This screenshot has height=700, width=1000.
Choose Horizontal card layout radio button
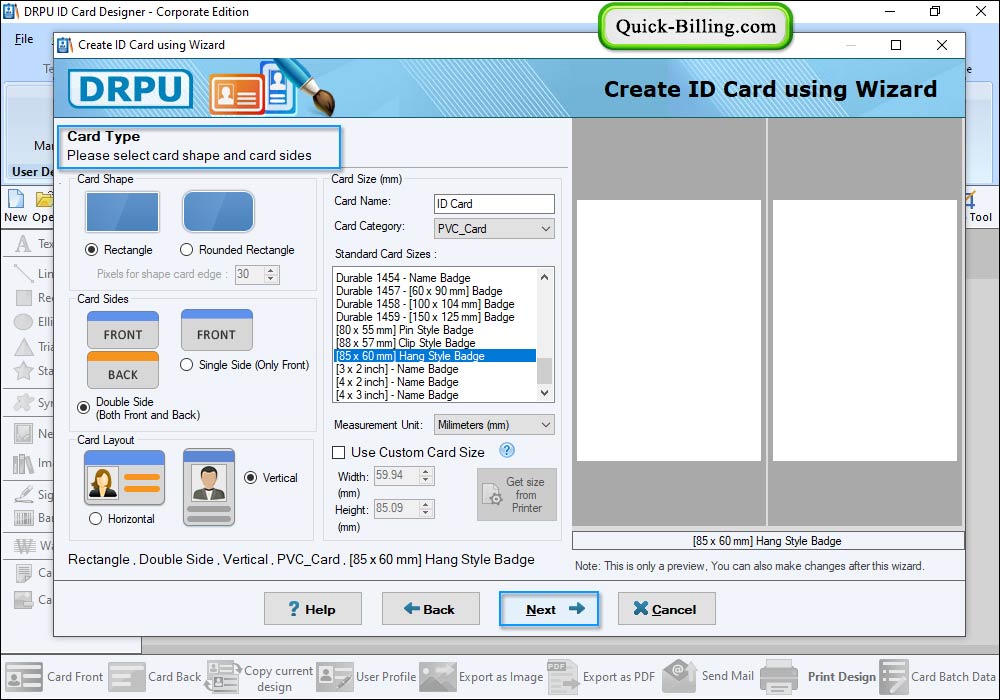coord(96,518)
